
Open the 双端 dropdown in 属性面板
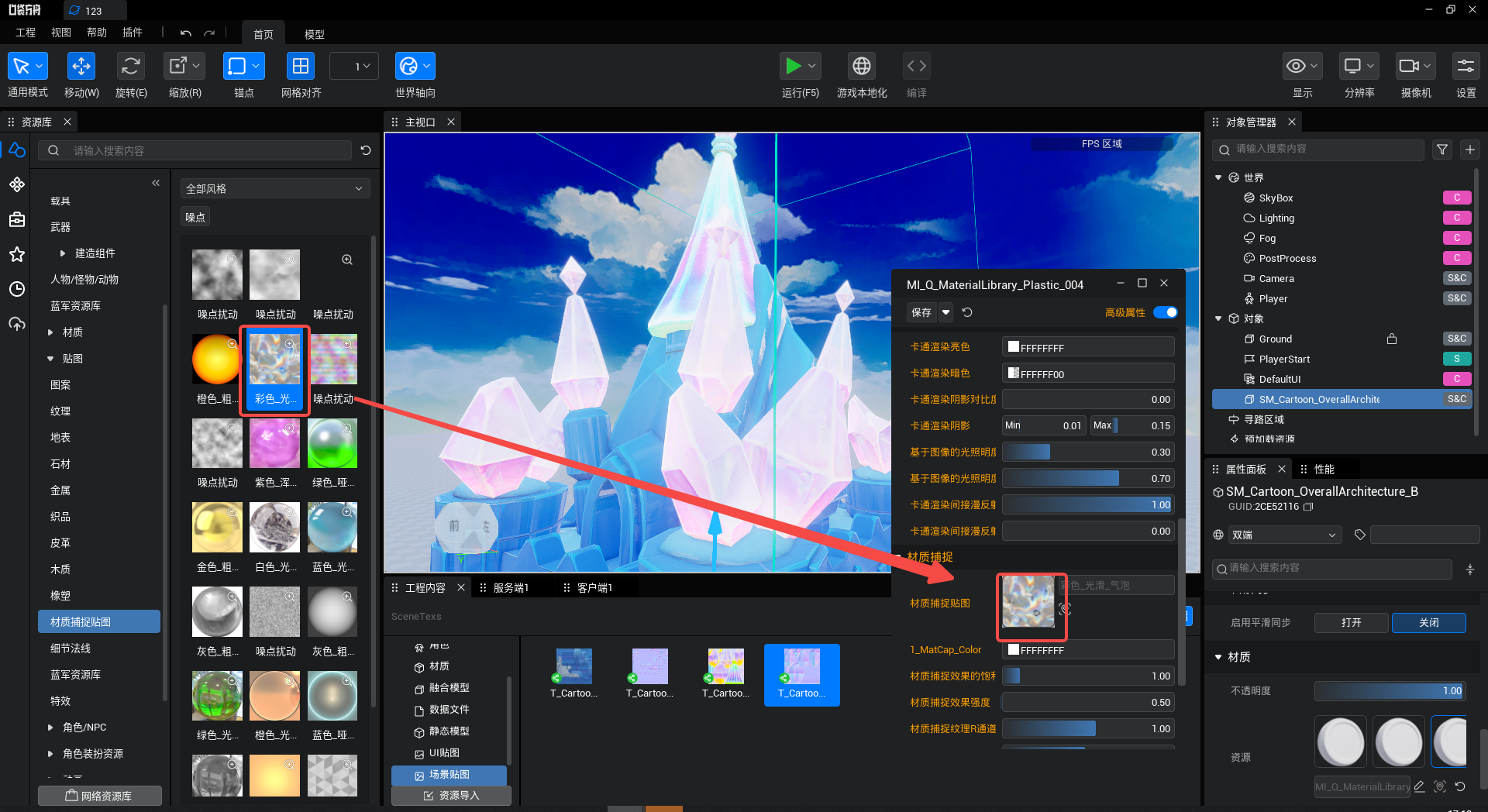[x=1284, y=535]
